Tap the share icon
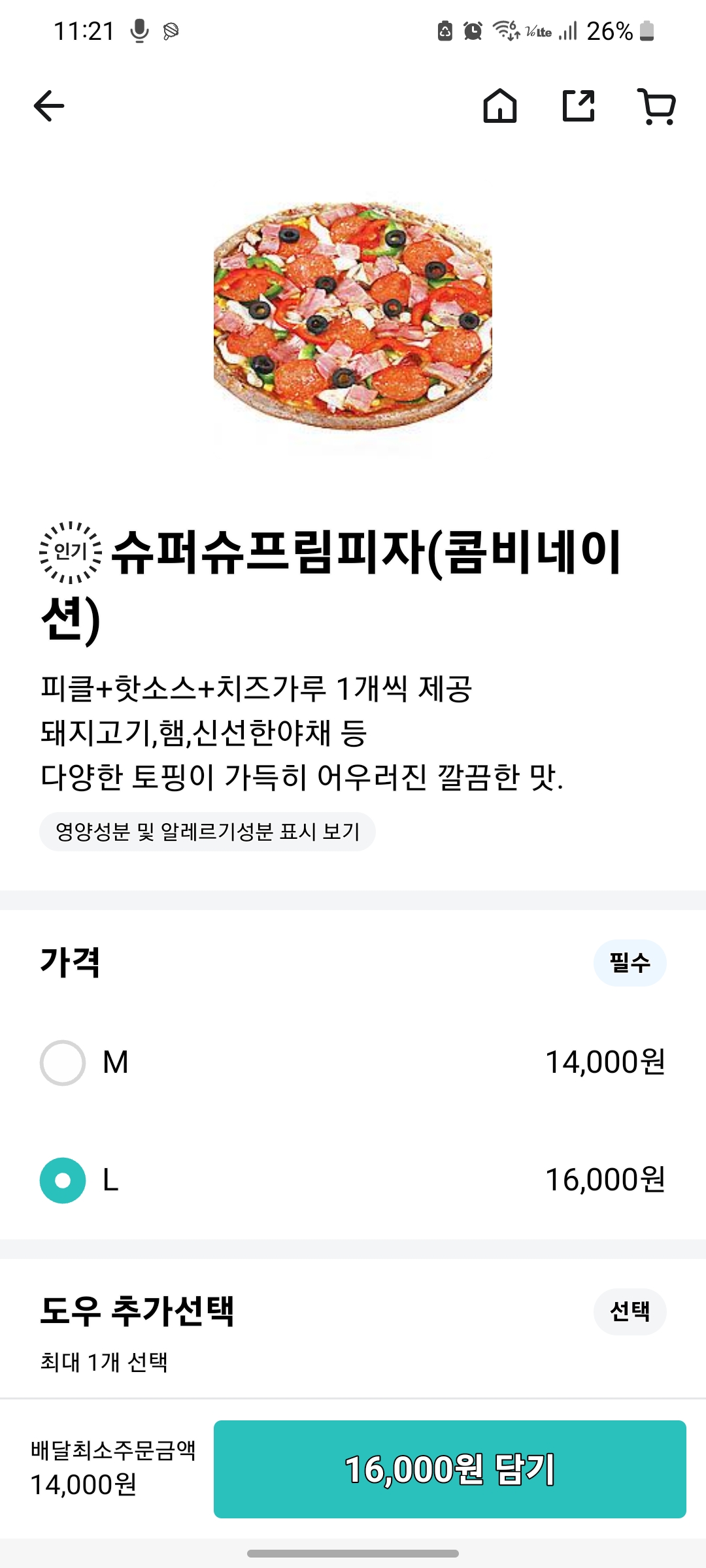Screen dimensions: 706x1568 click(x=579, y=106)
